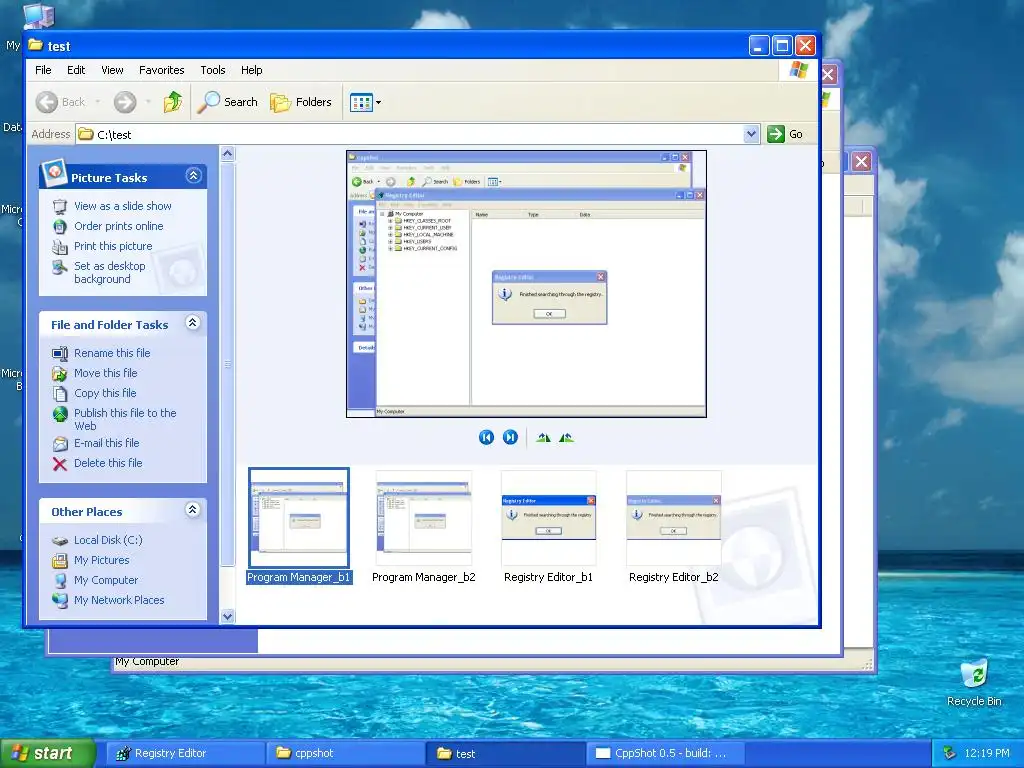Click the Rename this file icon
Viewport: 1024px width, 768px height.
[x=59, y=353]
